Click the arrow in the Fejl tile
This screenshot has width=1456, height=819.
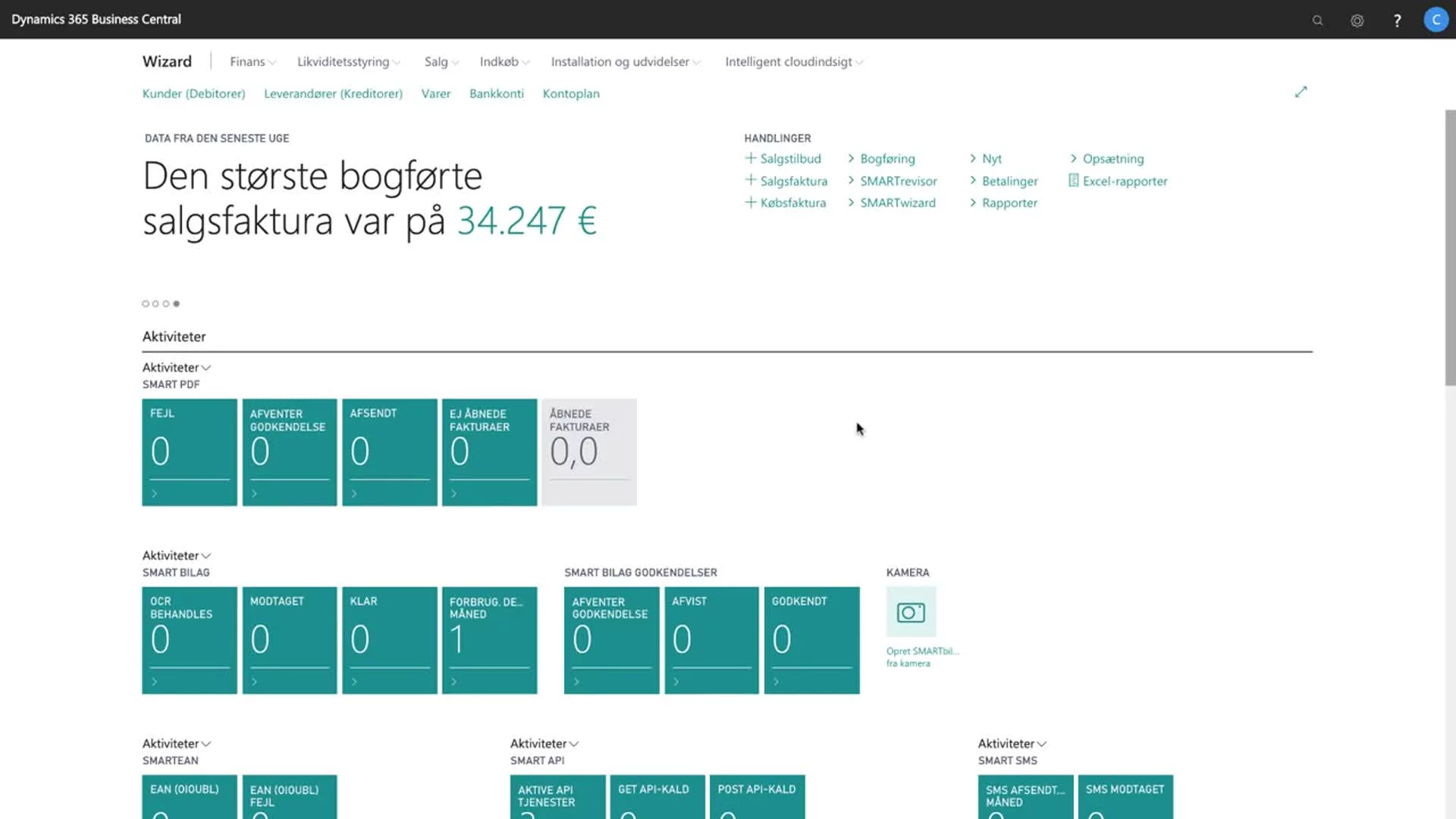click(155, 494)
